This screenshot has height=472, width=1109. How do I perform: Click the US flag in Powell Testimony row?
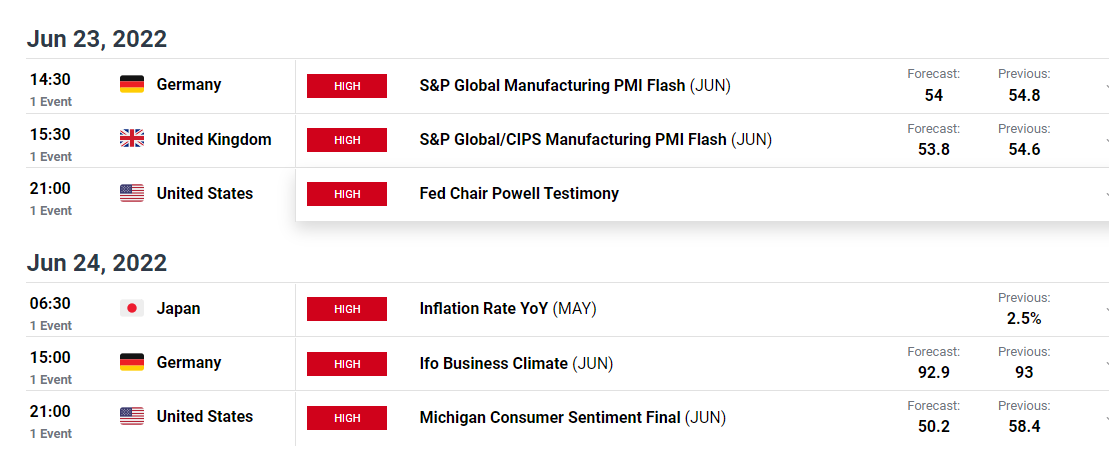coord(132,193)
